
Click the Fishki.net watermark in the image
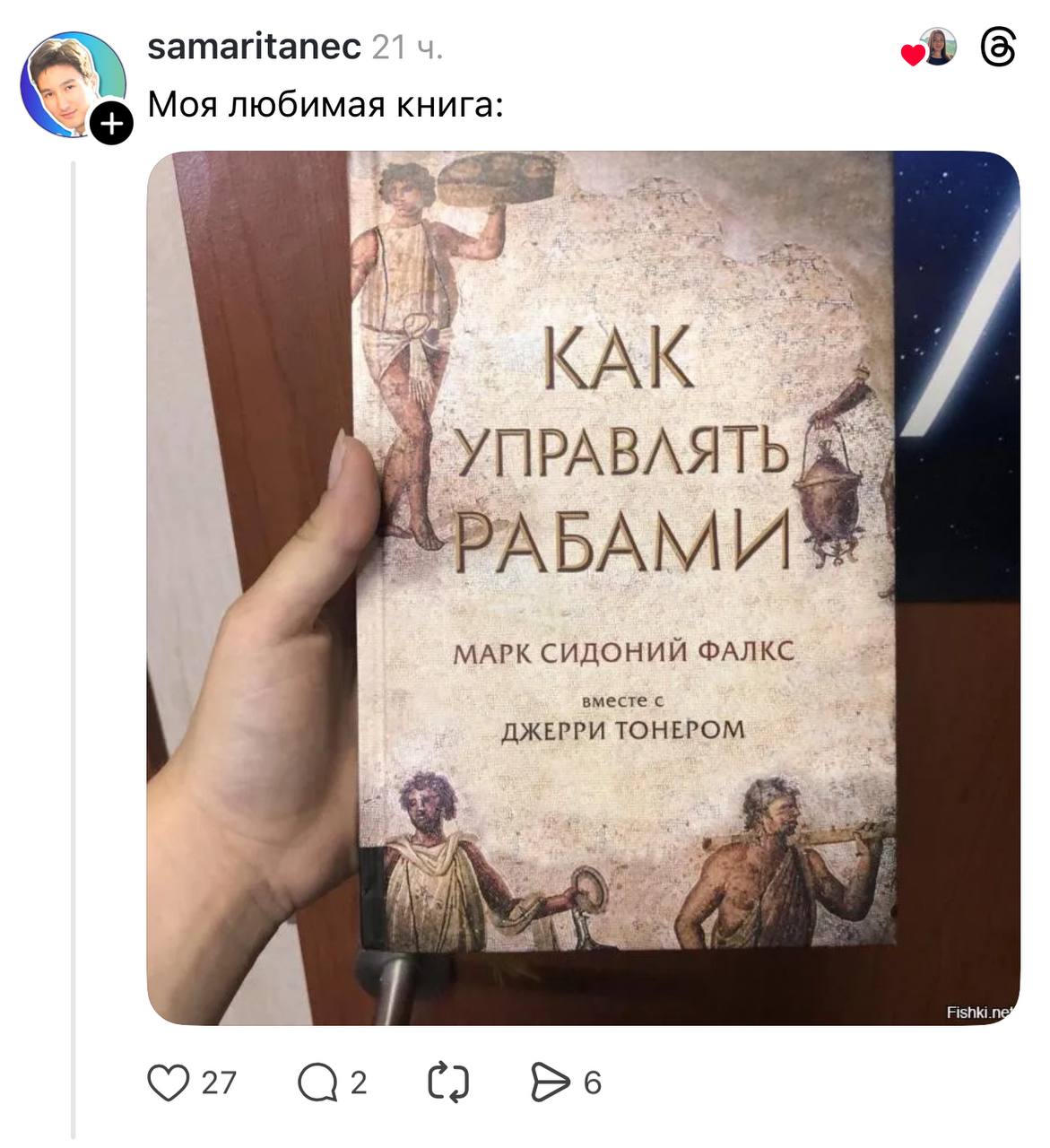tap(979, 1013)
